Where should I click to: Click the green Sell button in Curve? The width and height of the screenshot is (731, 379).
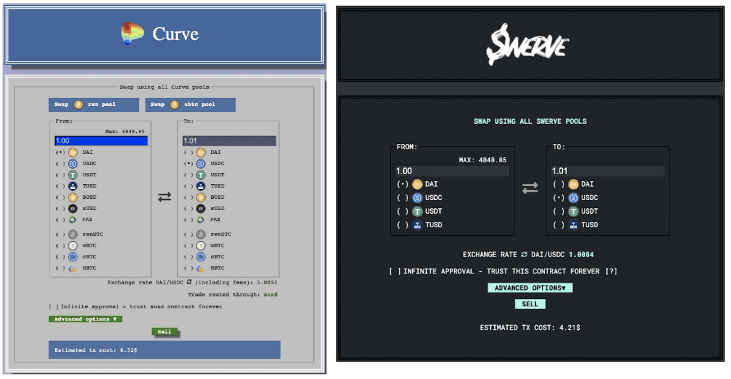pos(165,332)
